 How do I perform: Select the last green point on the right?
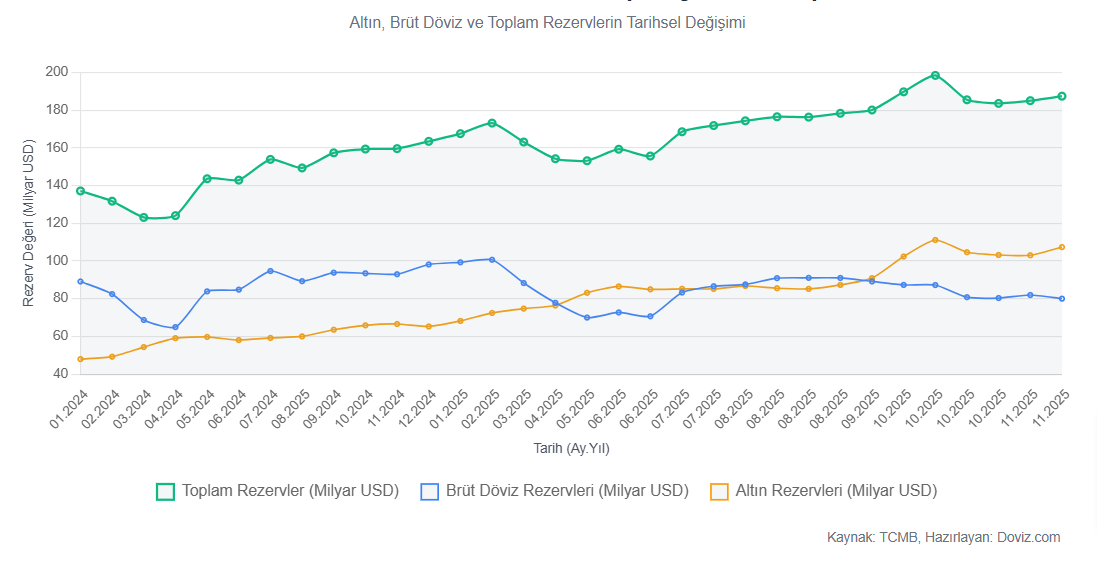click(x=1062, y=96)
